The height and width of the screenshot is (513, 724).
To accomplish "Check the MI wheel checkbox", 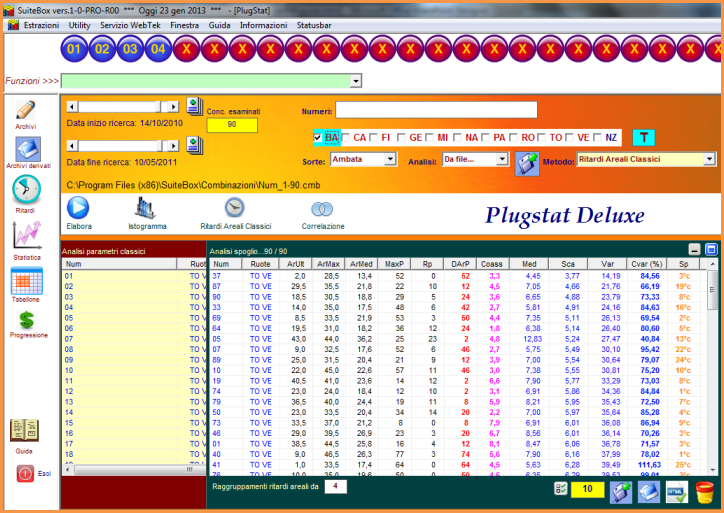I will tap(429, 138).
